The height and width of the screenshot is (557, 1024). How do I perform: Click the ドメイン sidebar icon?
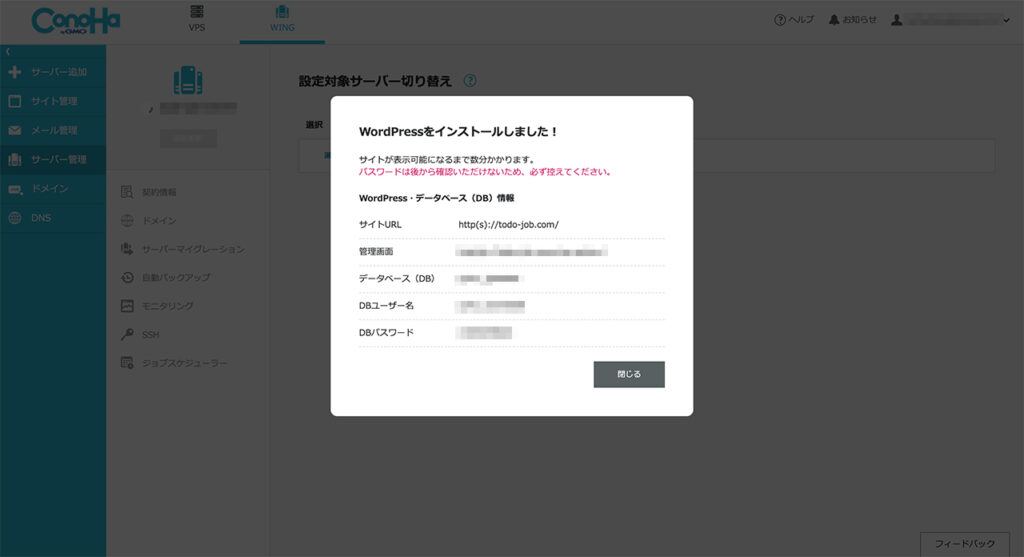click(x=14, y=189)
